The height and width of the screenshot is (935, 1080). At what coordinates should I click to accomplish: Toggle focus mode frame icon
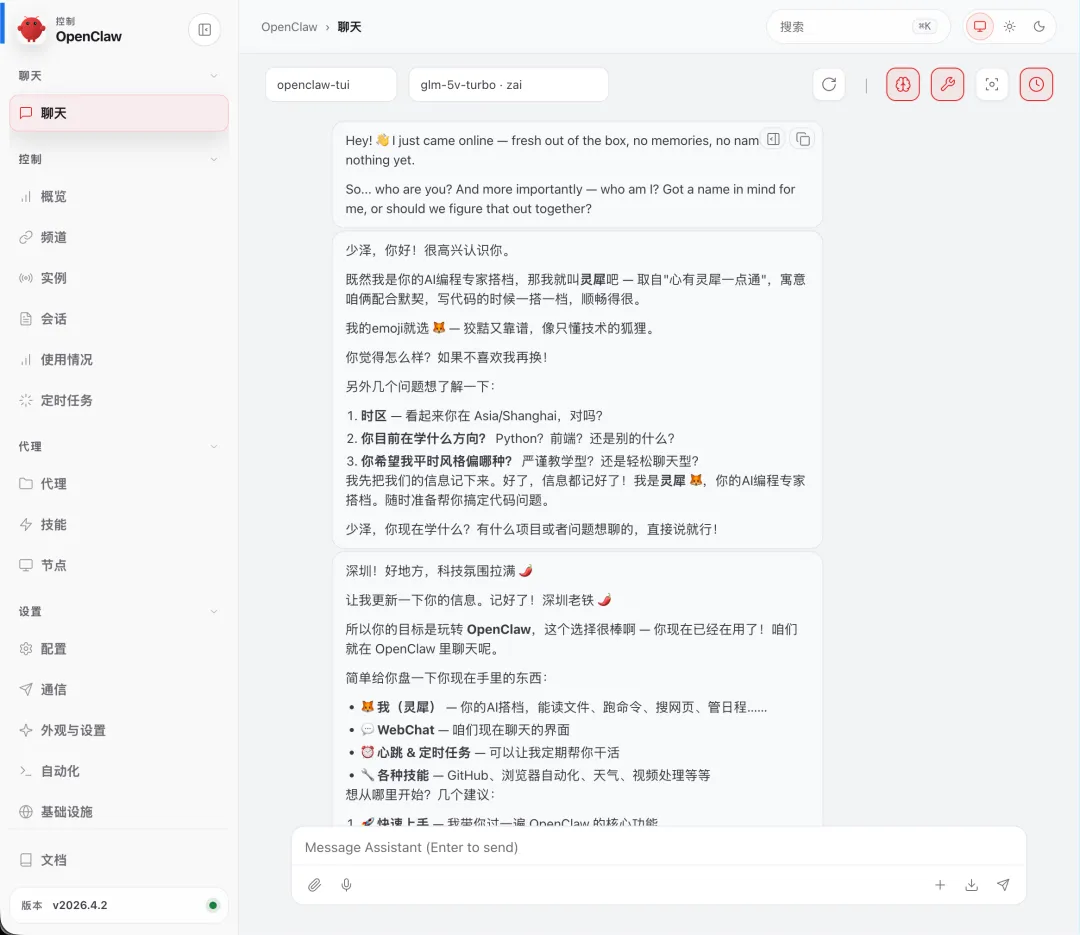[991, 84]
